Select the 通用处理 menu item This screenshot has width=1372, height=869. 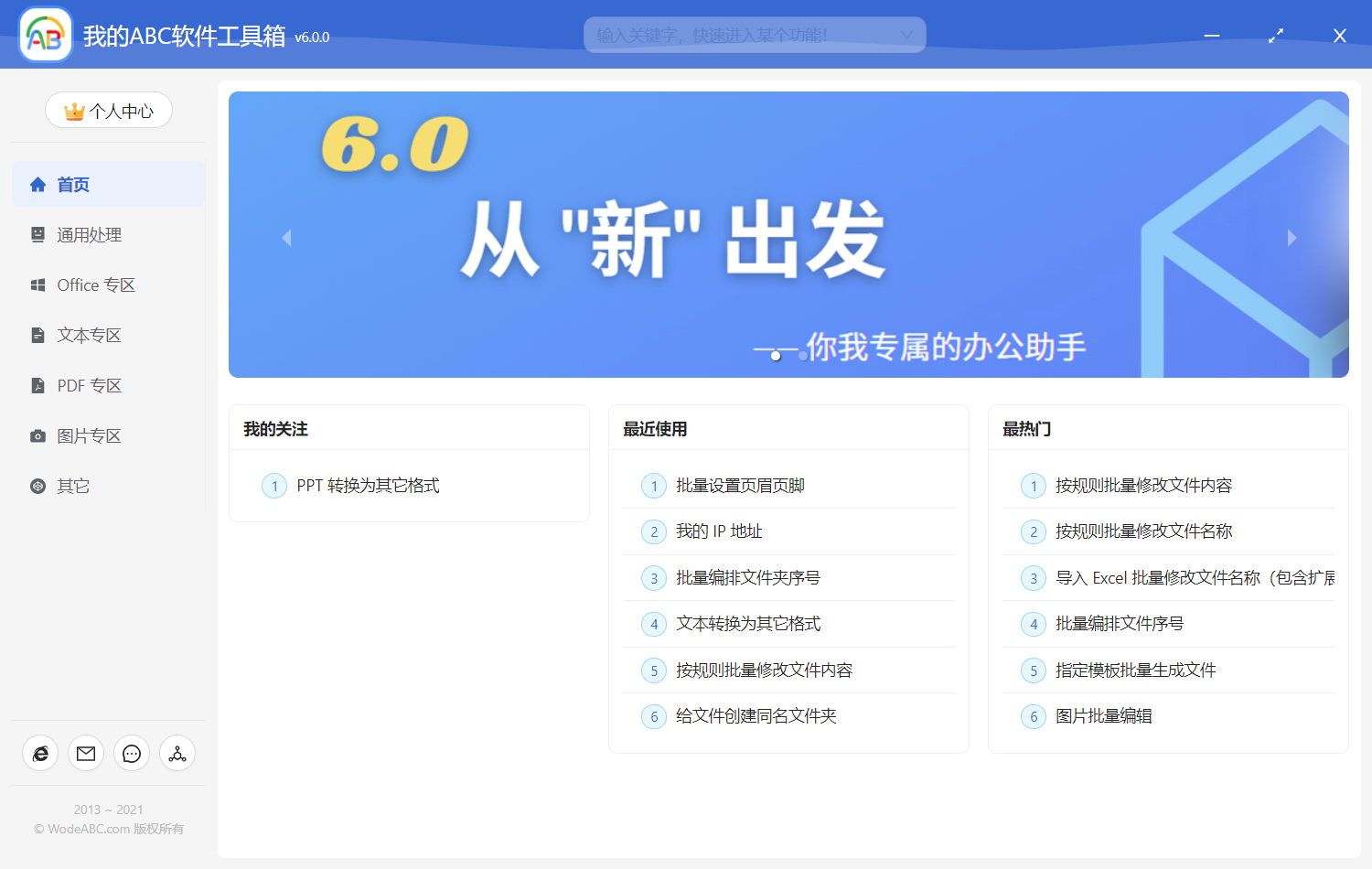[89, 234]
